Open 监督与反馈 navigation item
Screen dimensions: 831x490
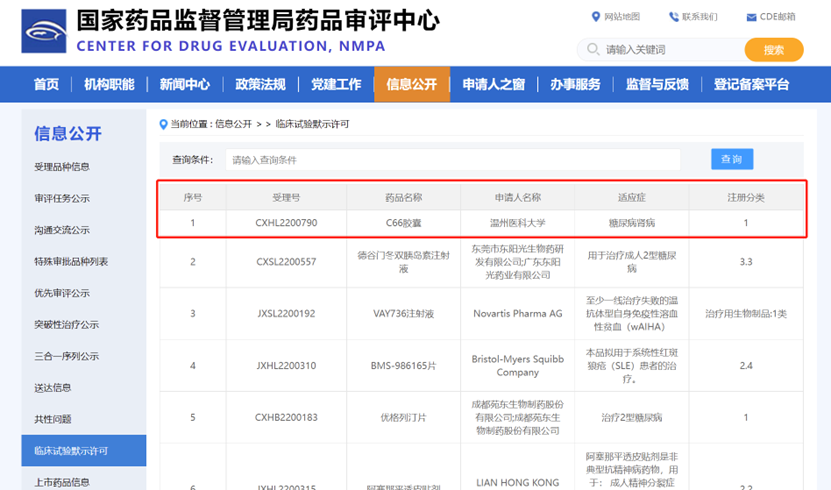657,84
